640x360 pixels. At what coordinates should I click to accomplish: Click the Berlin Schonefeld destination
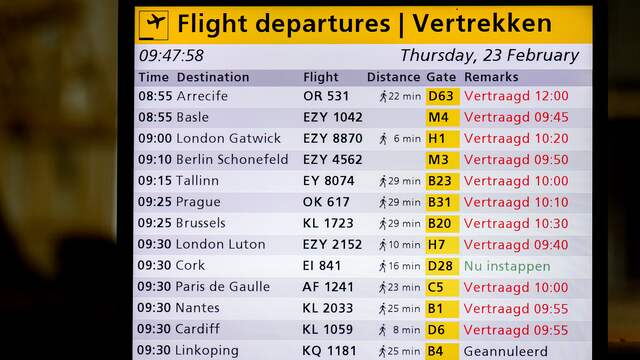(232, 160)
